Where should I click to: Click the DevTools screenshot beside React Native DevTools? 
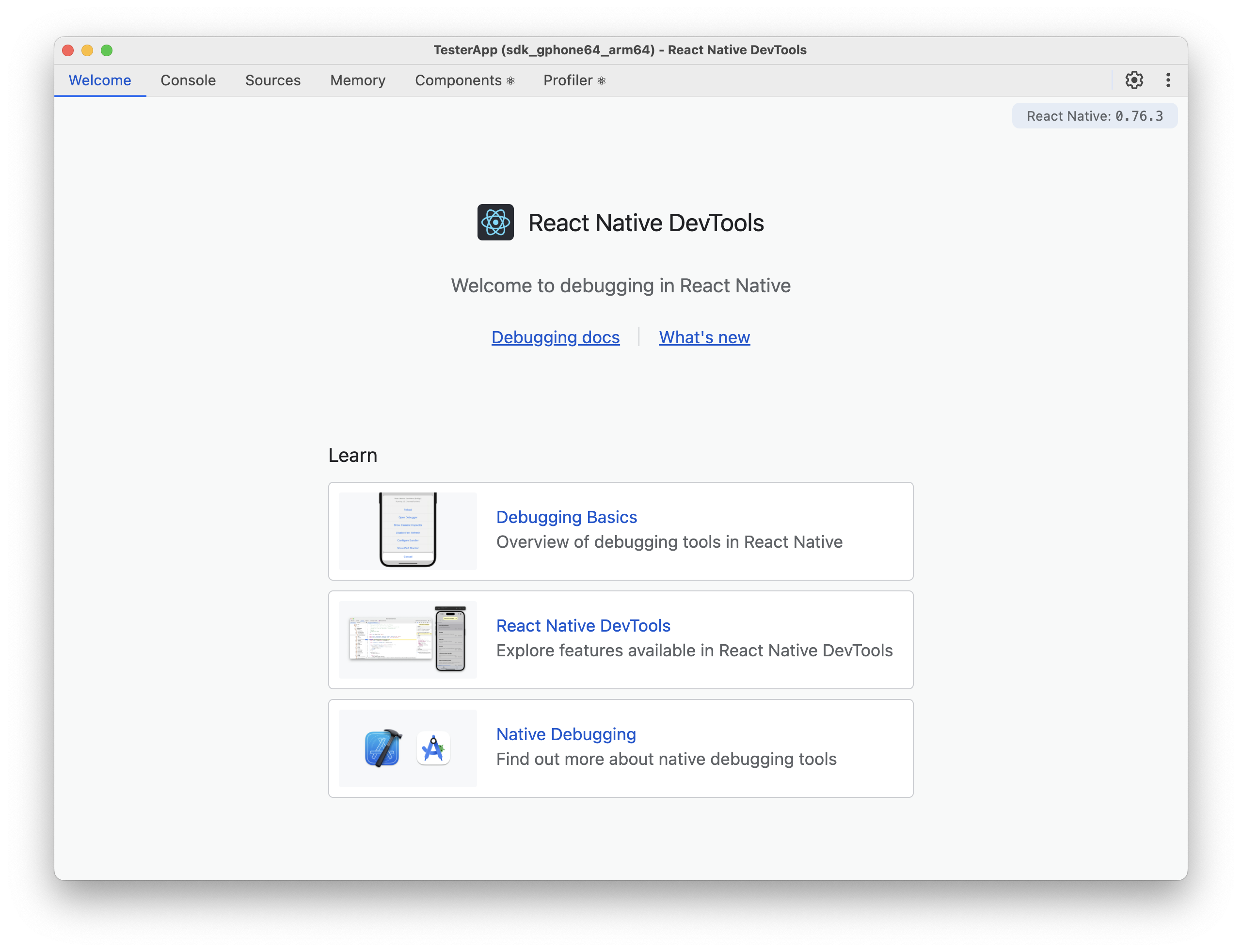coord(407,639)
